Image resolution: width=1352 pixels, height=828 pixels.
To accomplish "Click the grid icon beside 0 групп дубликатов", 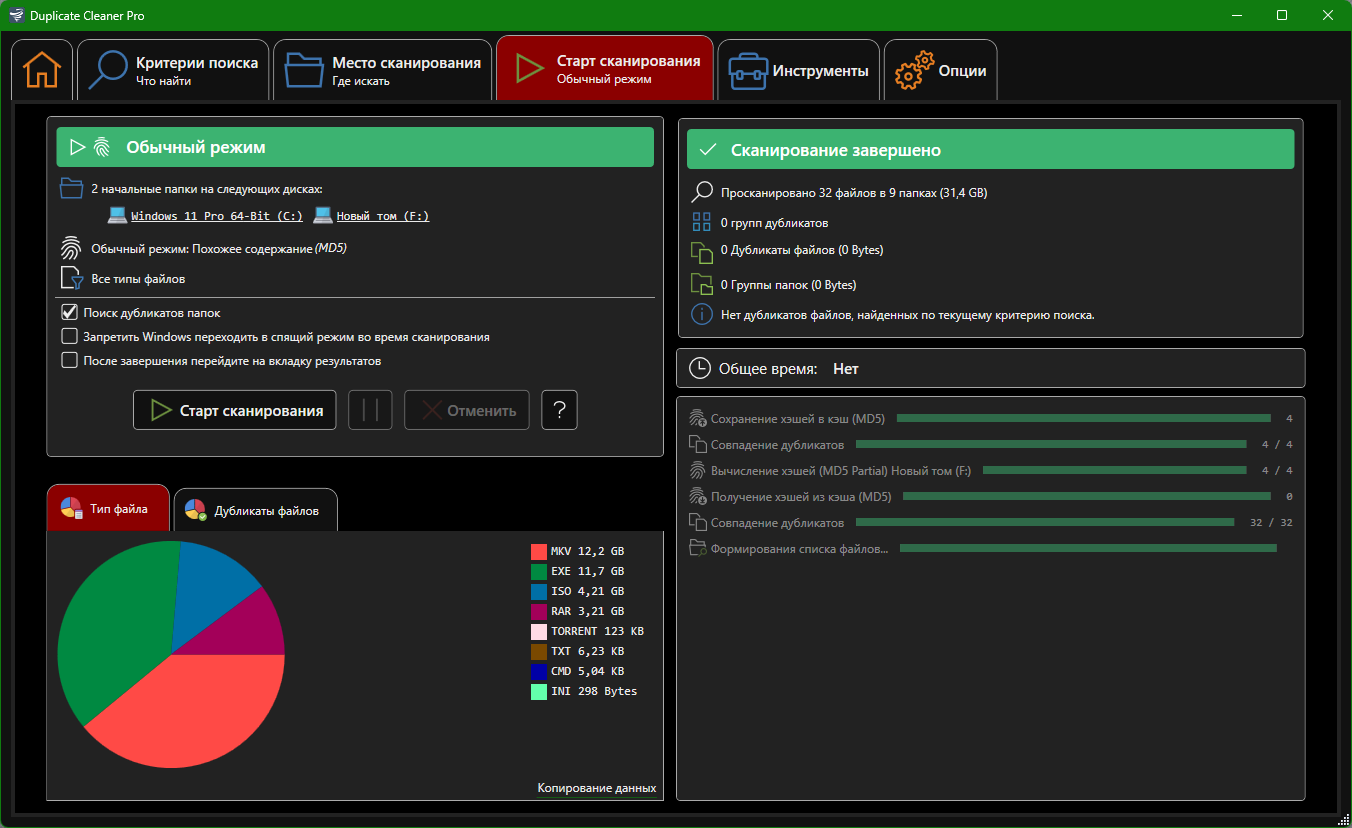I will [x=703, y=223].
